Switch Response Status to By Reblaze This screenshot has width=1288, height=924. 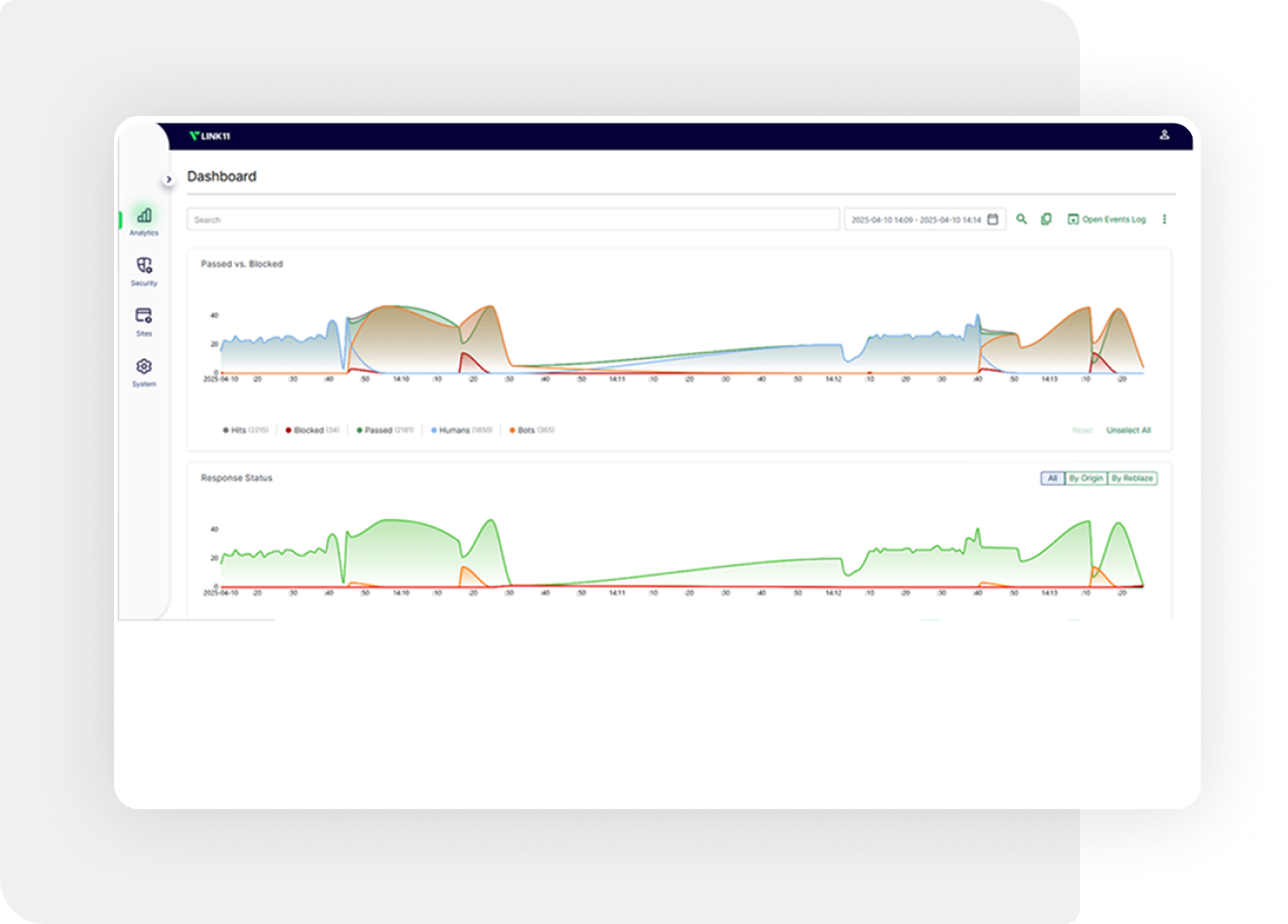[x=1132, y=478]
